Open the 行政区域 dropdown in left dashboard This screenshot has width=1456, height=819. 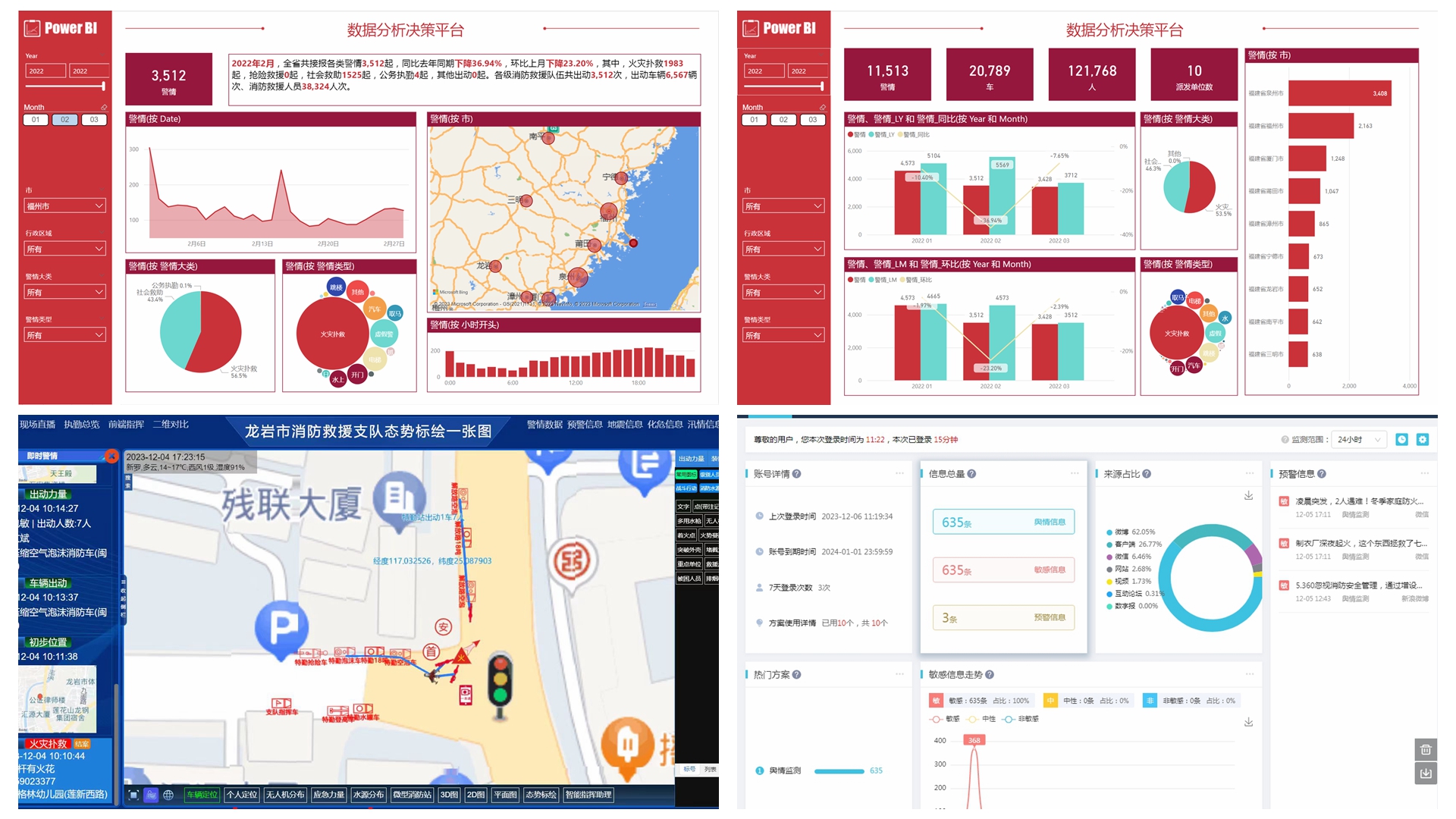pyautogui.click(x=65, y=249)
